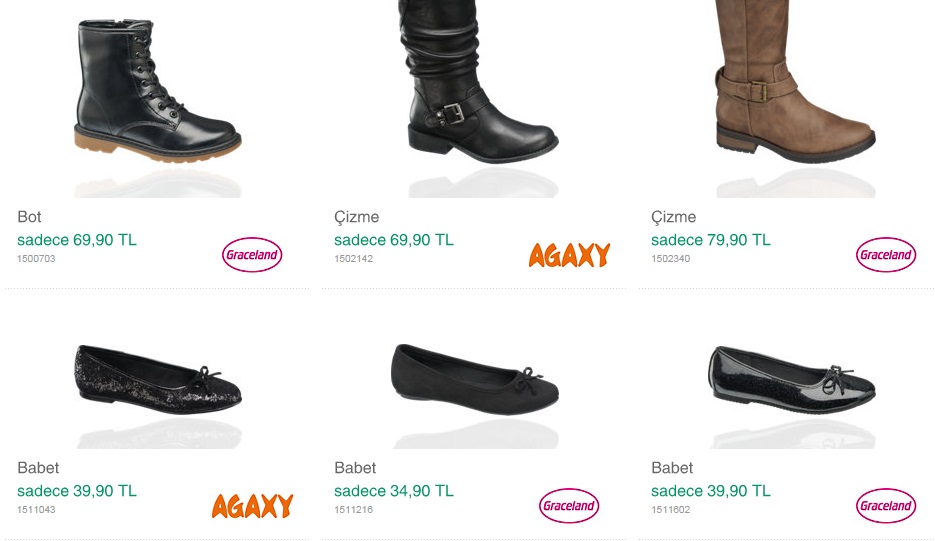Click the price sadece 34,90 TL
This screenshot has width=935, height=541.
(394, 491)
